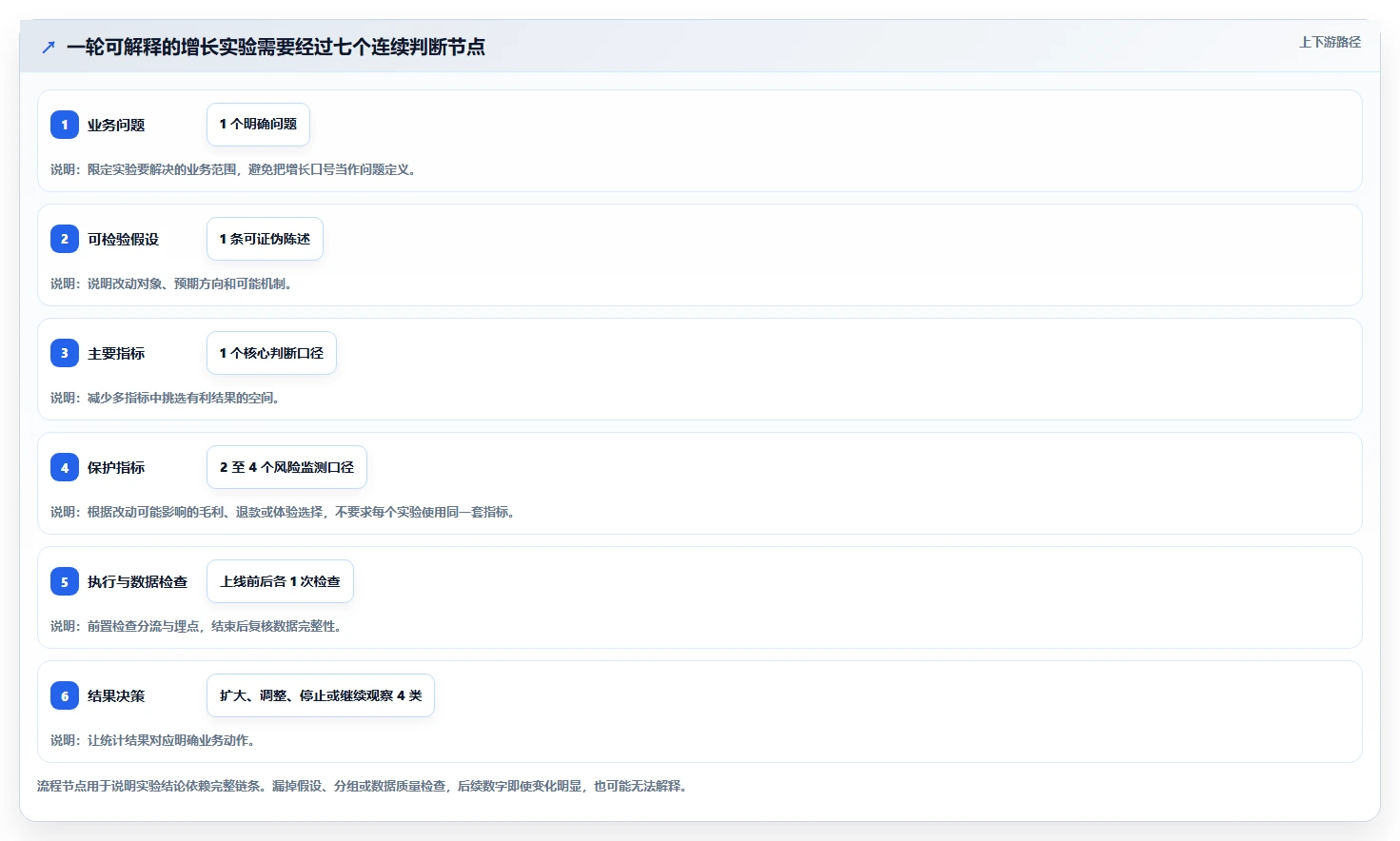Viewport: 1400px width, 841px height.
Task: Click the note '限定实验要解决的业务范围'
Action: [x=162, y=169]
